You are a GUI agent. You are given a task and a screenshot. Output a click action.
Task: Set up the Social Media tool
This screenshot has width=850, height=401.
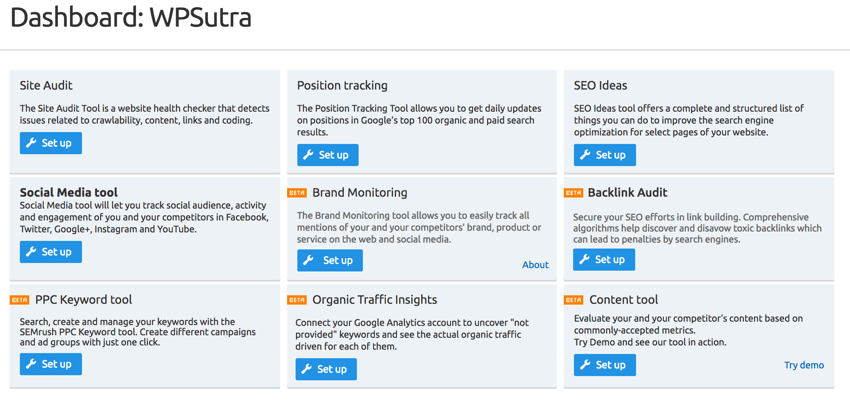coord(51,252)
